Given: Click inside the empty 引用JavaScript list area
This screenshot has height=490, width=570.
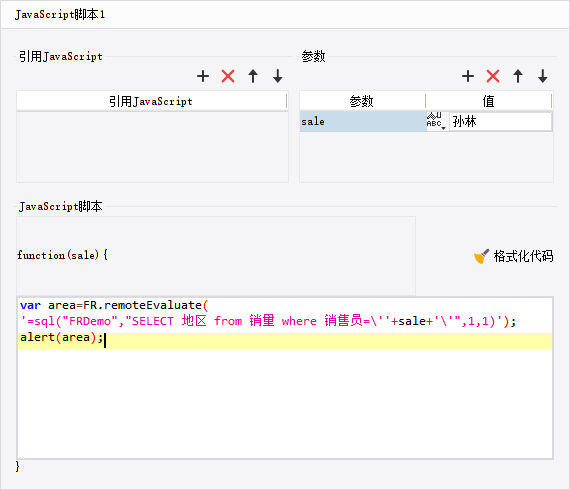Looking at the screenshot, I should tap(152, 147).
